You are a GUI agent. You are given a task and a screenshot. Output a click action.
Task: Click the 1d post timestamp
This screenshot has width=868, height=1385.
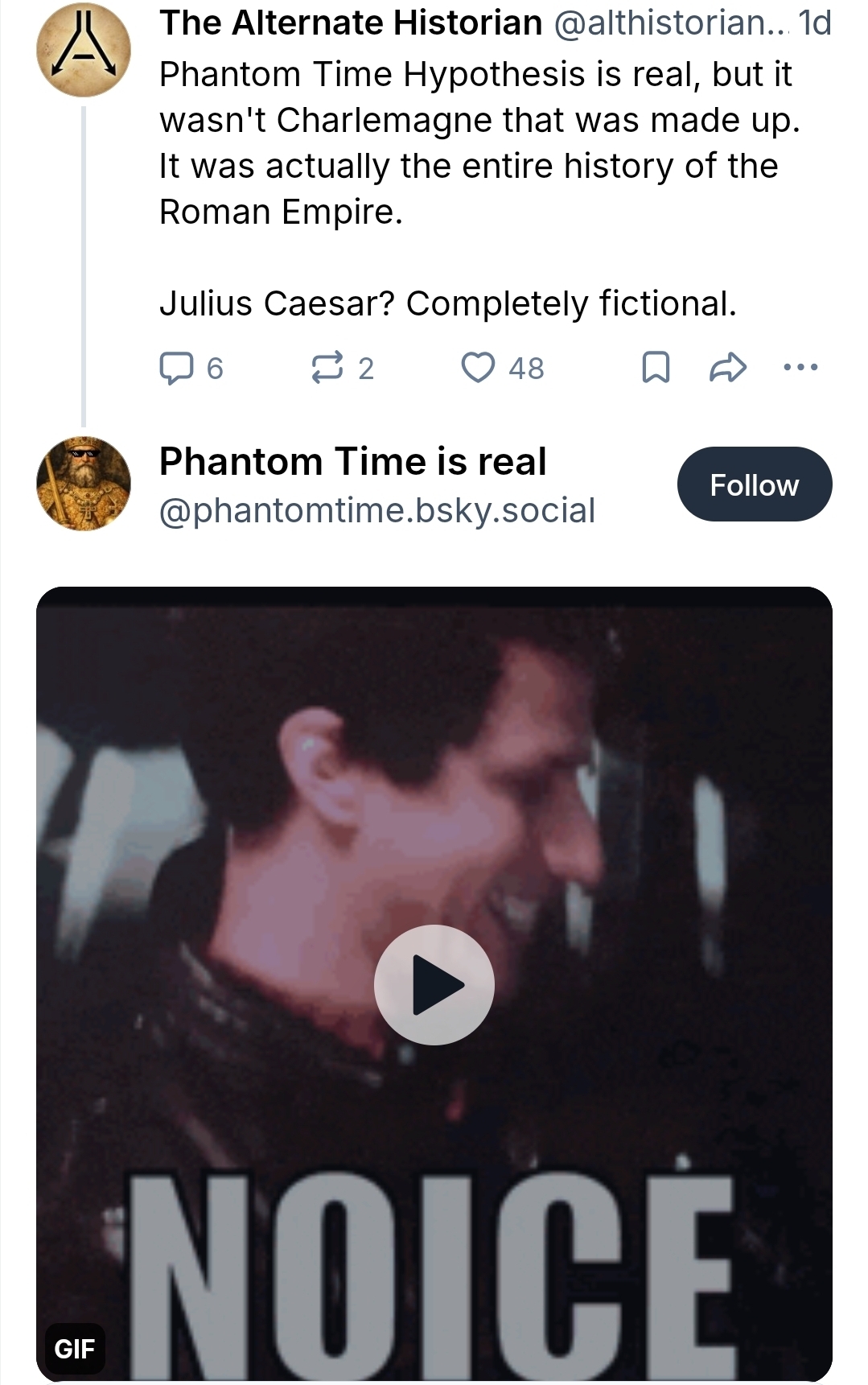tap(814, 23)
